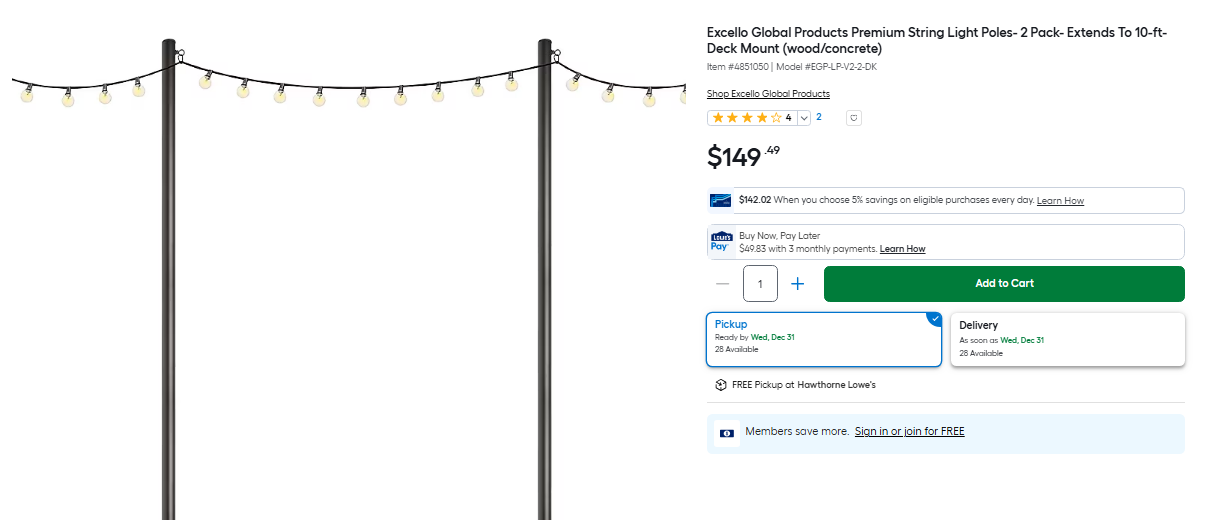Click the Hawthorne Lowe's store name

tap(836, 385)
